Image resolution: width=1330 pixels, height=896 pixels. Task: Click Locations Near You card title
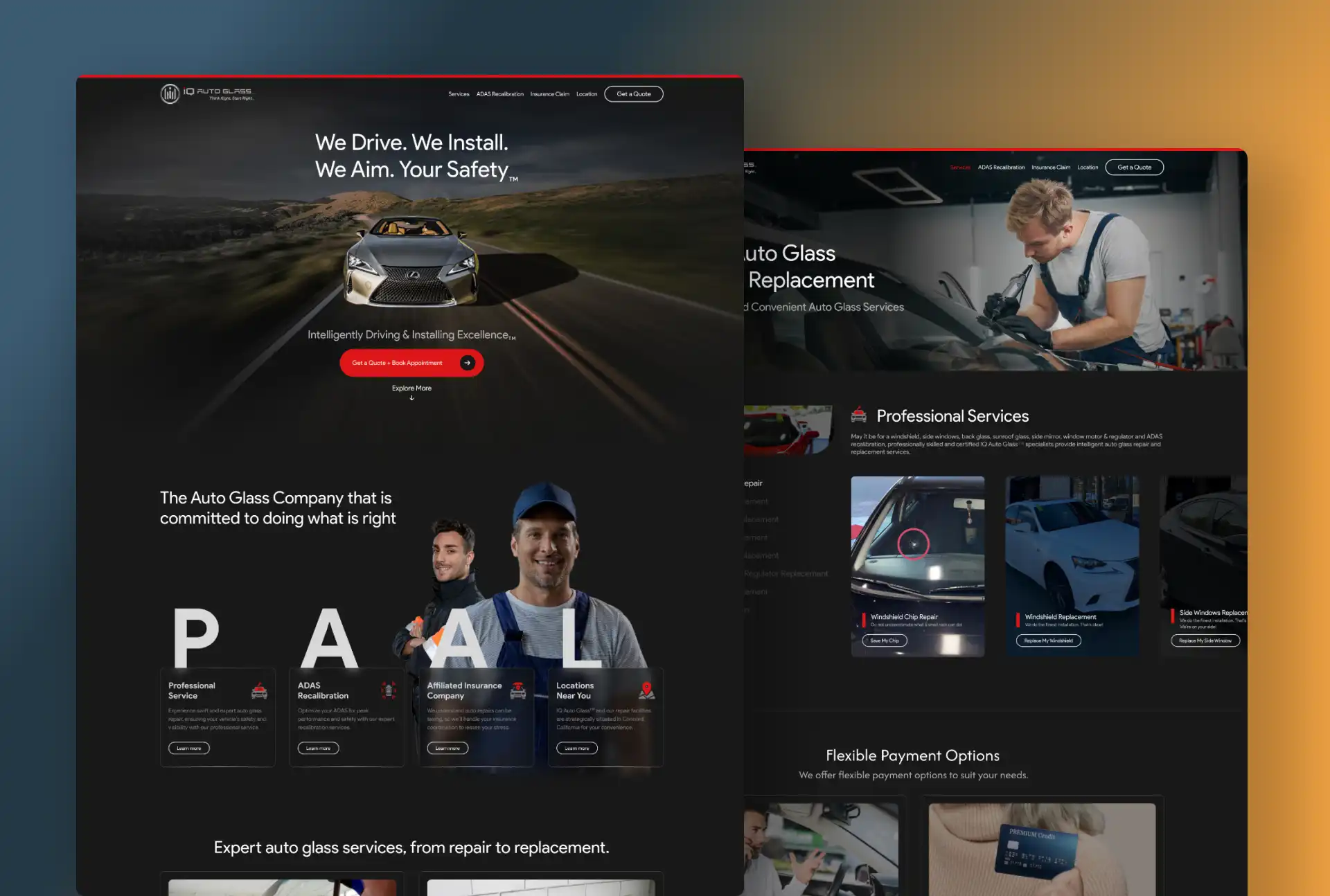pos(575,691)
